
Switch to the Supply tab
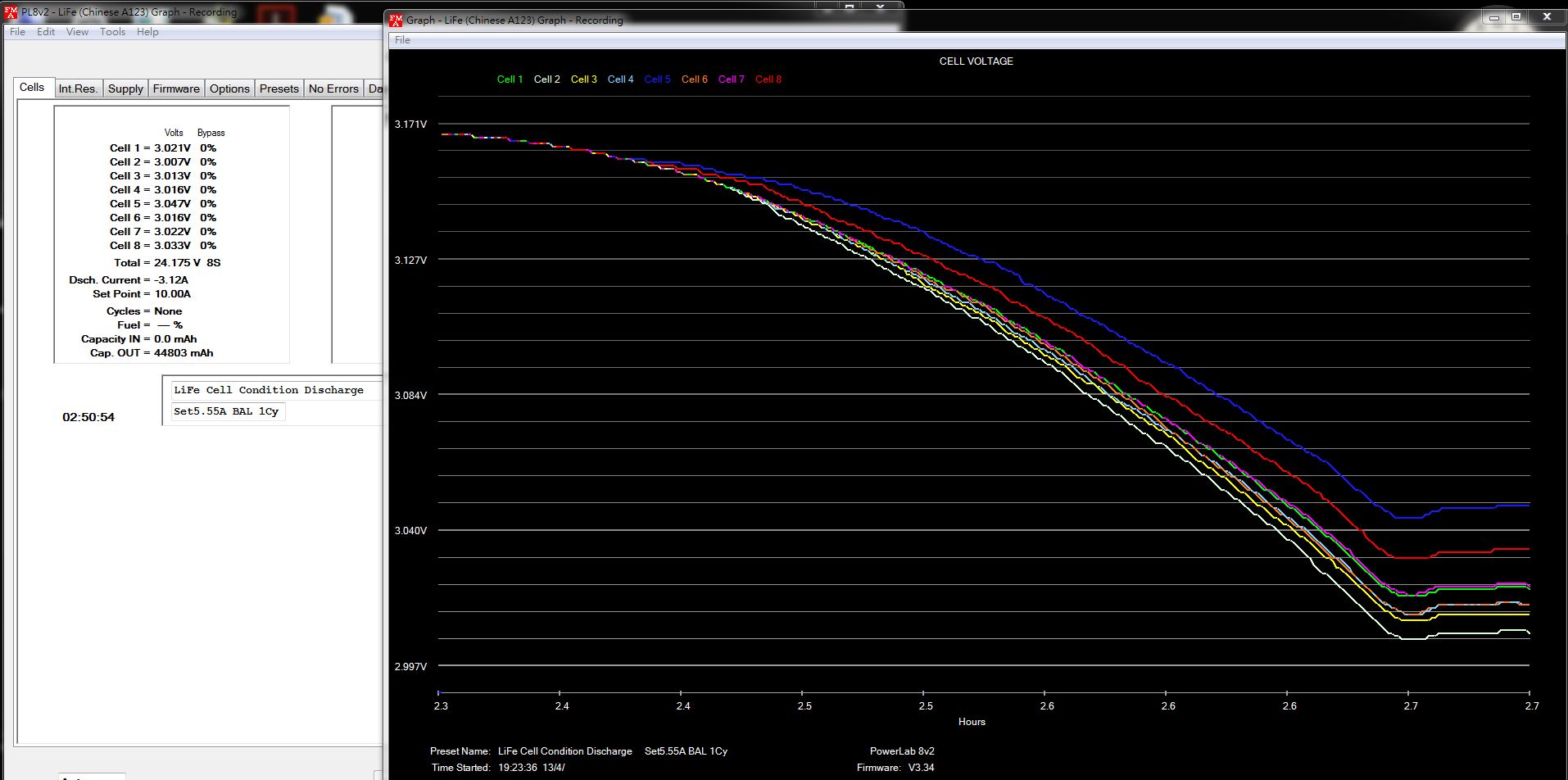coord(125,88)
